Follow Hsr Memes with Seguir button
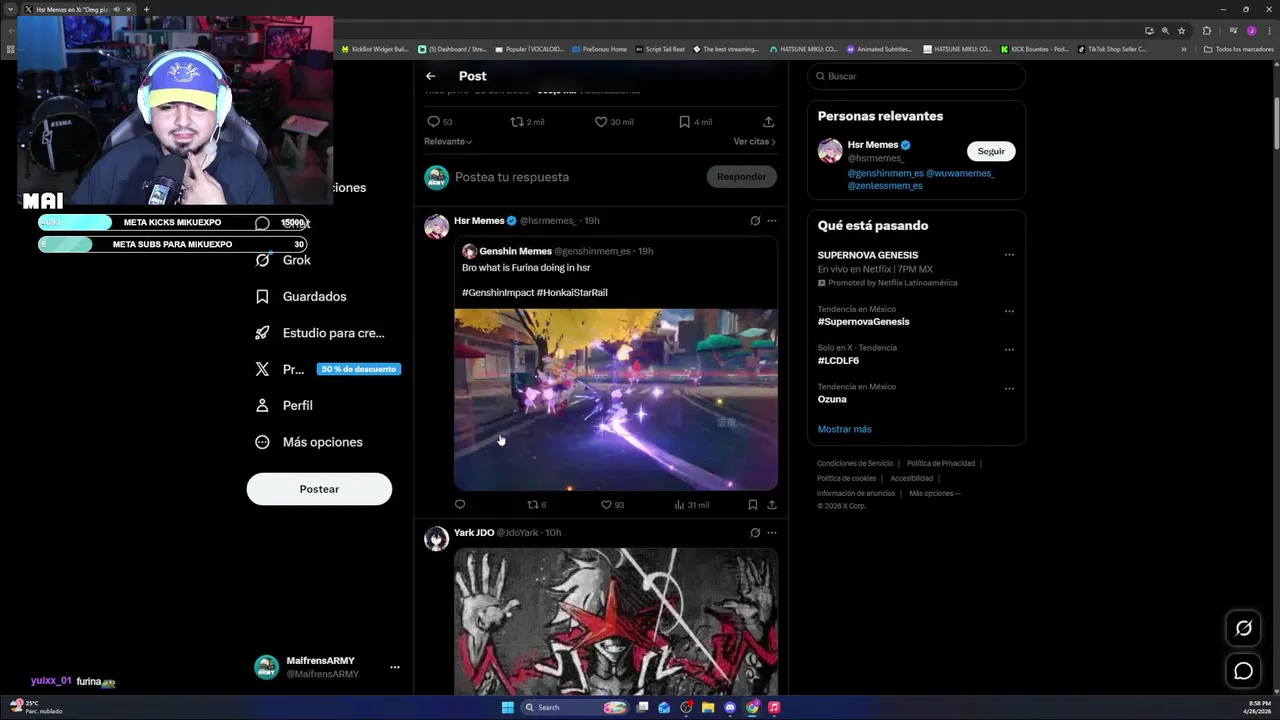Viewport: 1280px width, 720px height. 991,151
